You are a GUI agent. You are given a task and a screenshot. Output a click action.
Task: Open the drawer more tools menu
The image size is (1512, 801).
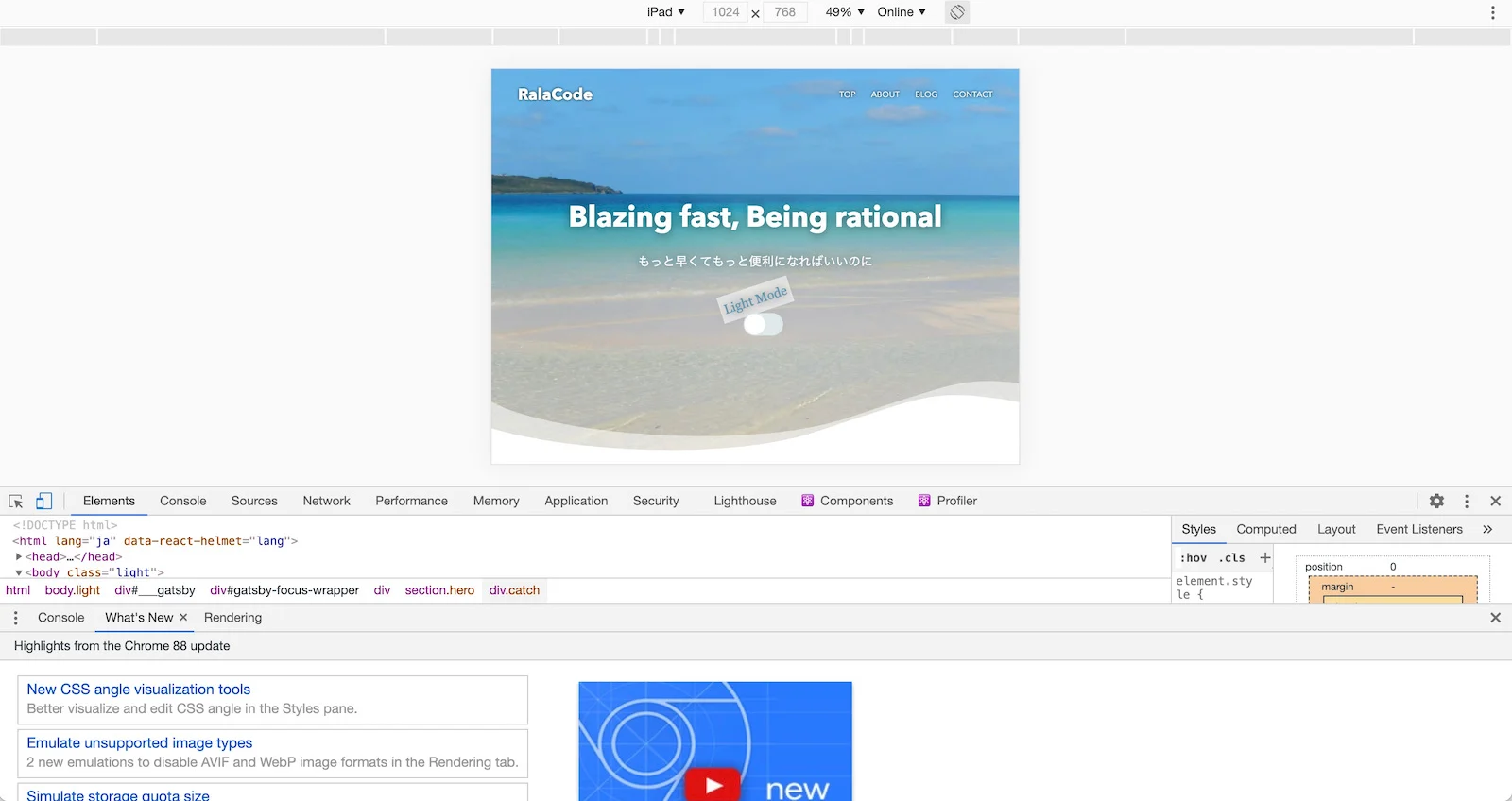(15, 618)
